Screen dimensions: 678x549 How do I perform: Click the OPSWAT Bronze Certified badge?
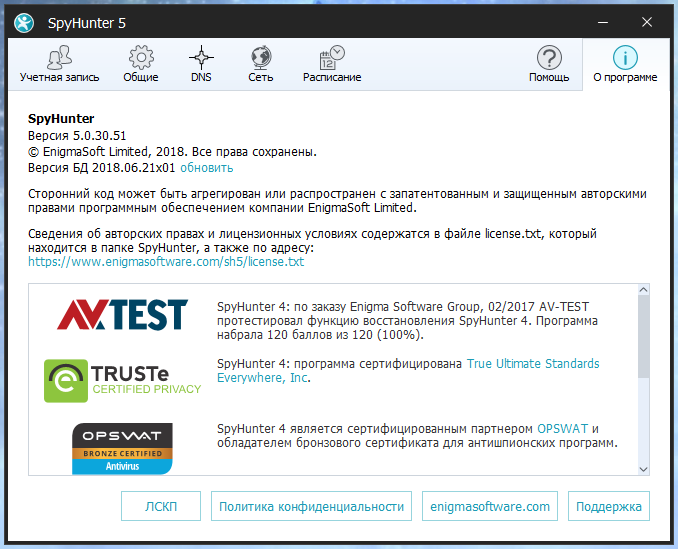[122, 449]
